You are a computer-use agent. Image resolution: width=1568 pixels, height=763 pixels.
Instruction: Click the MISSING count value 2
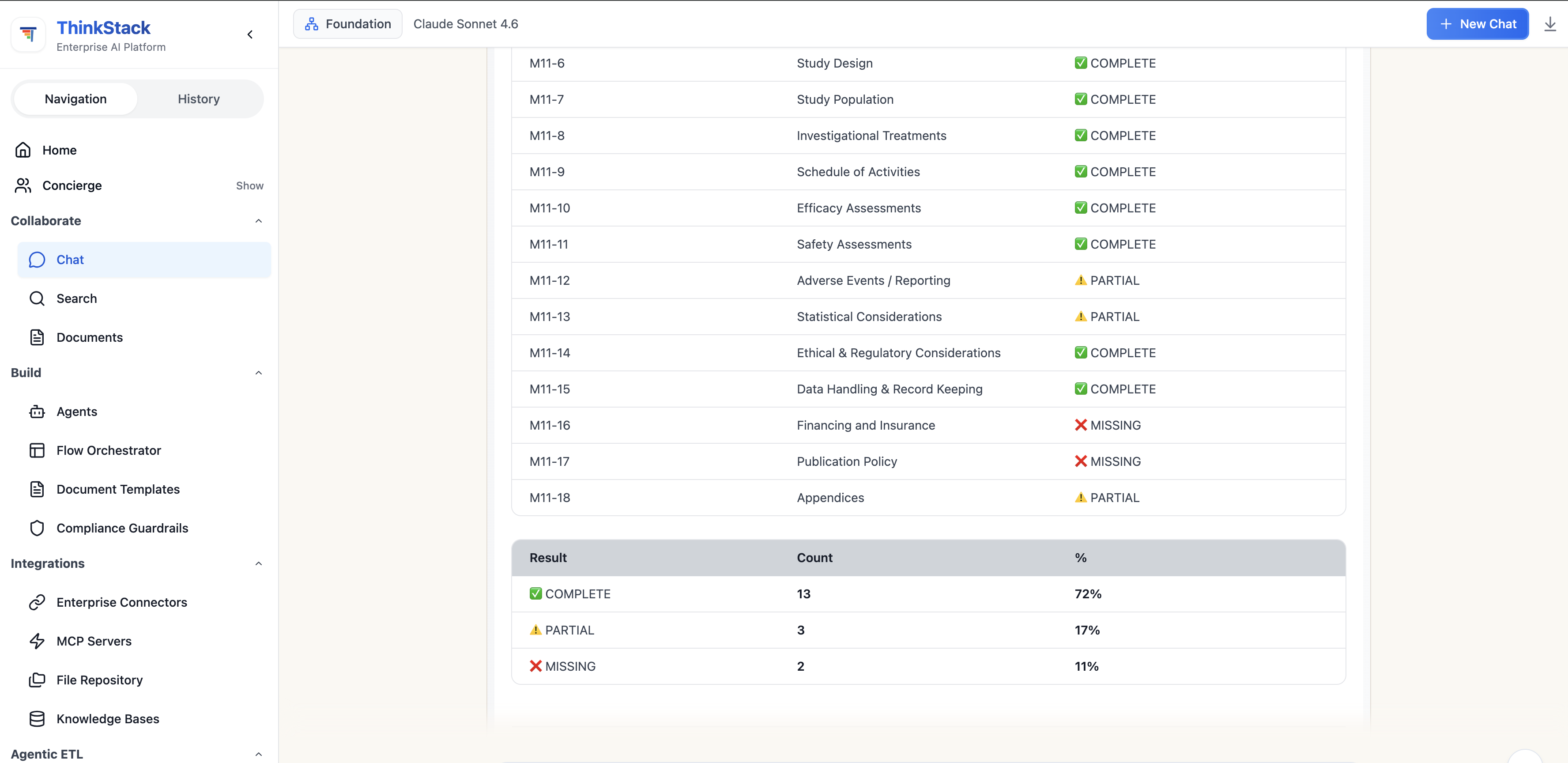(x=800, y=666)
